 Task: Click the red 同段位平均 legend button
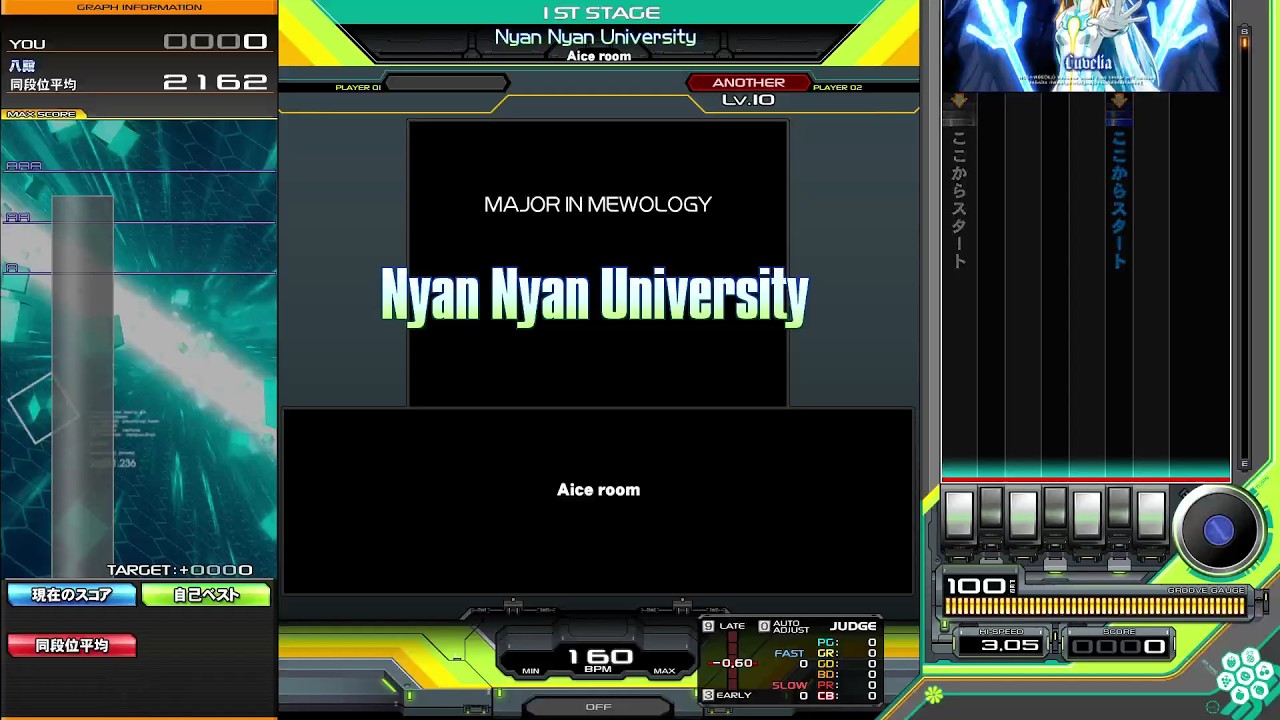72,646
